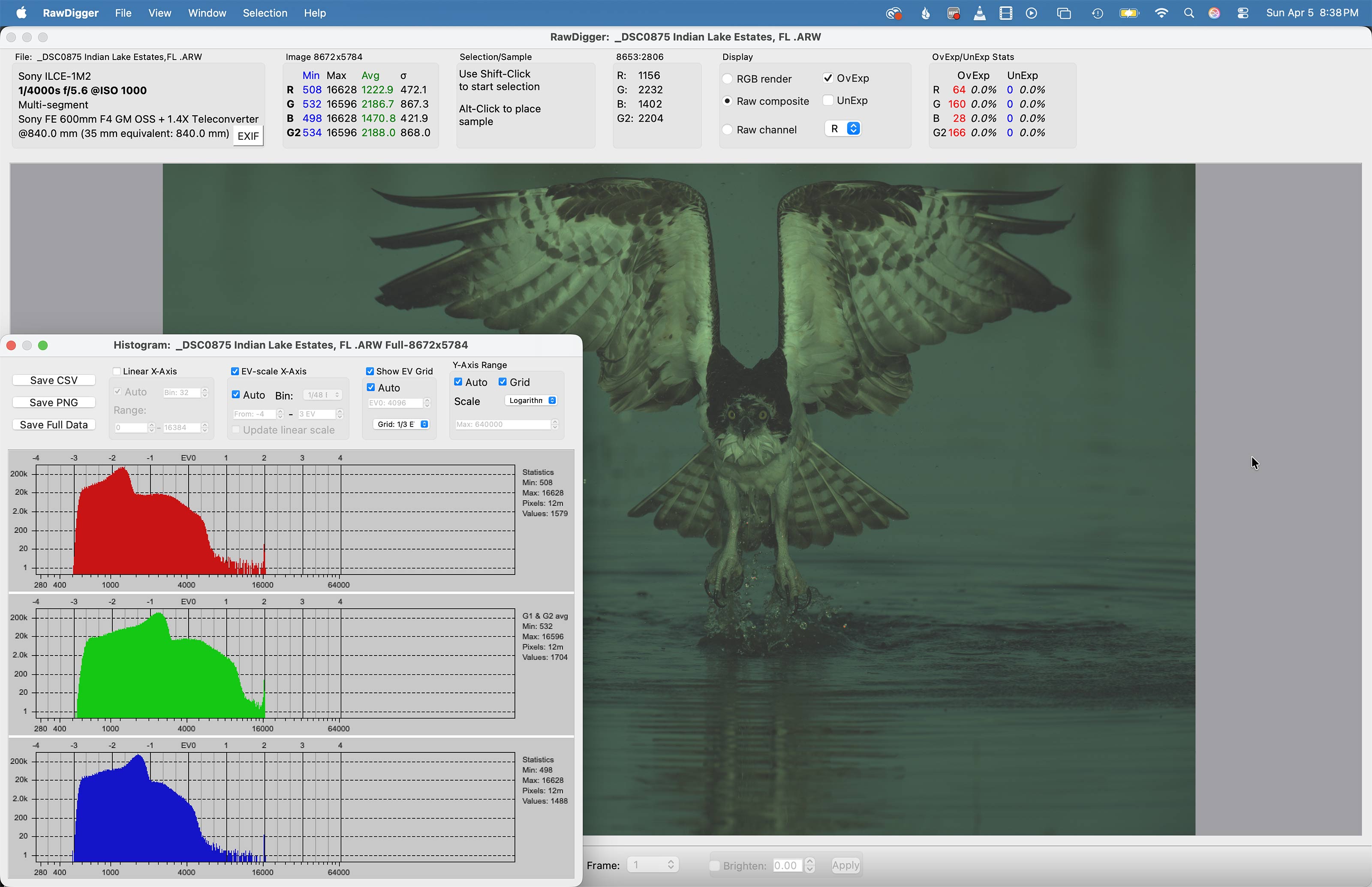The height and width of the screenshot is (887, 1372).
Task: Select the RGB render radio button
Action: click(x=728, y=79)
